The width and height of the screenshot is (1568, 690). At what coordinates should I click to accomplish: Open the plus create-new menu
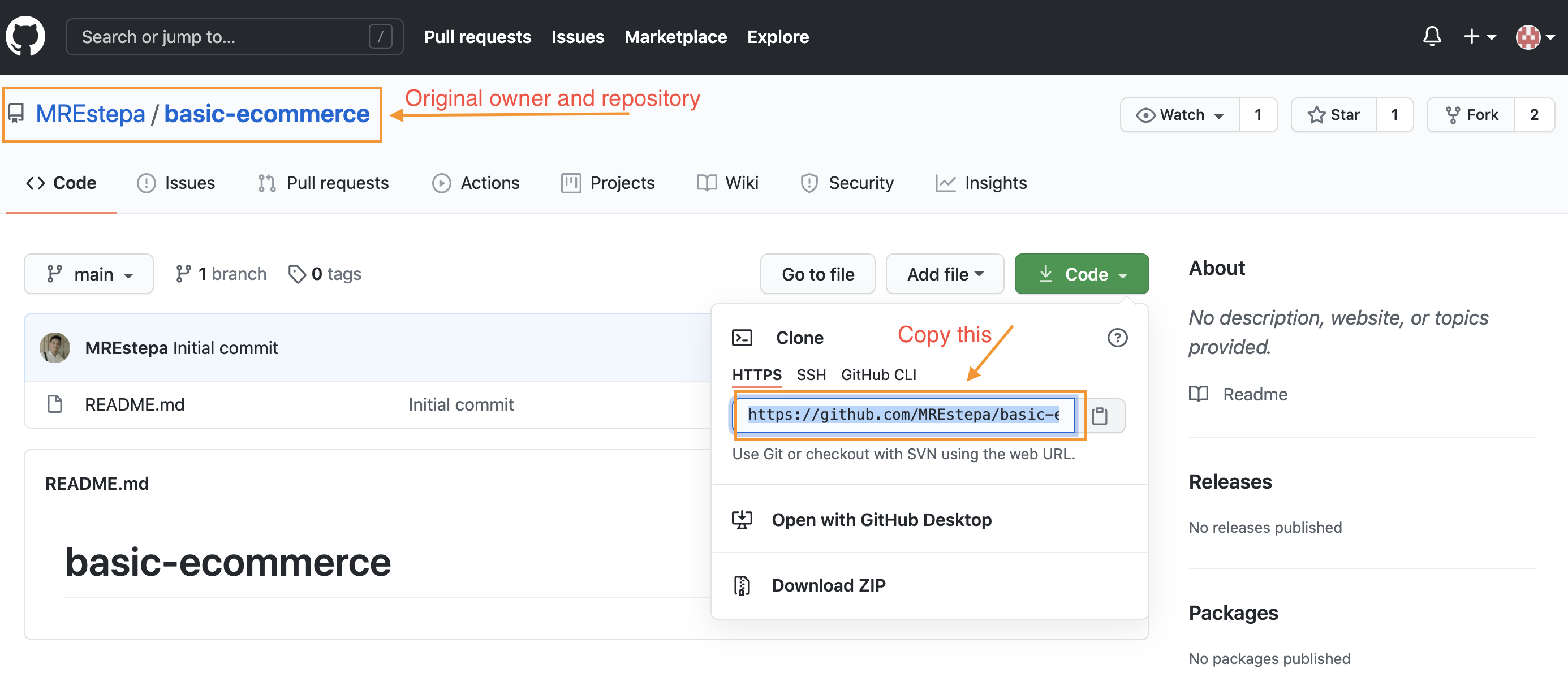pos(1479,37)
